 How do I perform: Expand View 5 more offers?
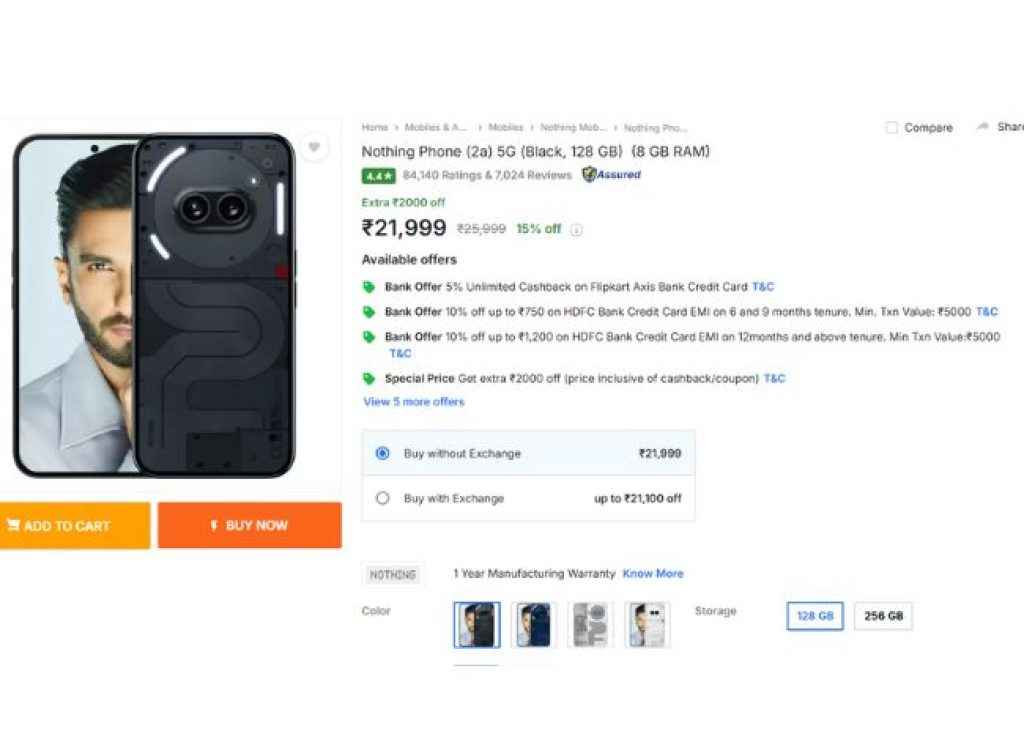click(414, 402)
